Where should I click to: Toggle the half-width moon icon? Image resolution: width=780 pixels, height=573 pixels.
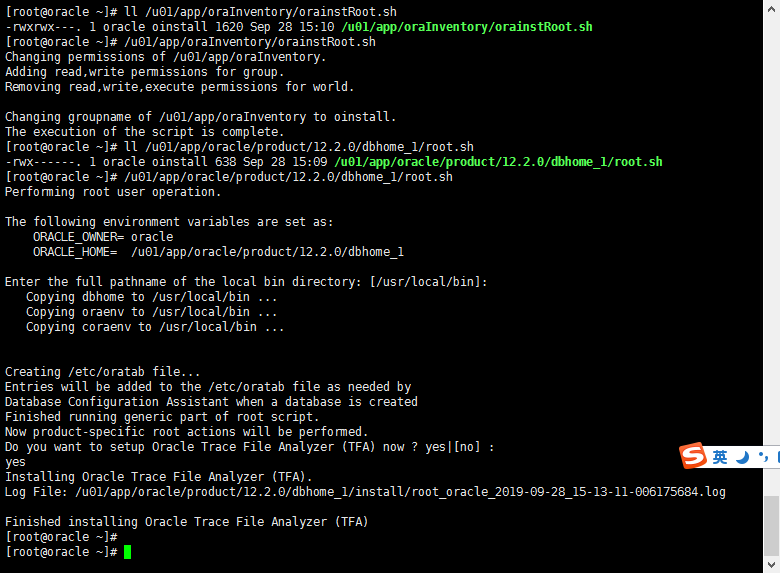743,457
